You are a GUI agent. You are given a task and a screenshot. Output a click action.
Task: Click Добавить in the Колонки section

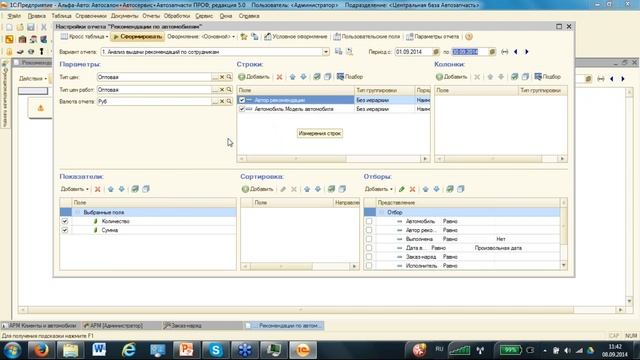point(451,77)
